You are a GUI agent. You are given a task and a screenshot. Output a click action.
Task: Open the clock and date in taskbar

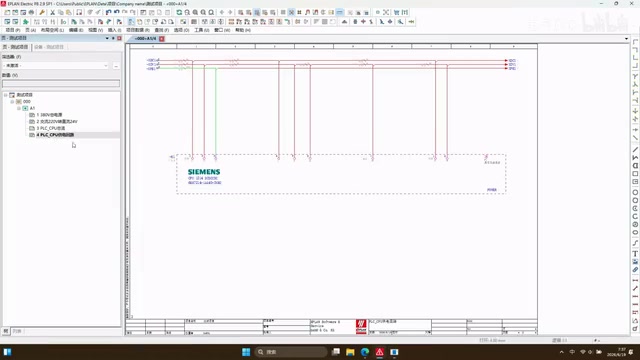[x=616, y=352]
